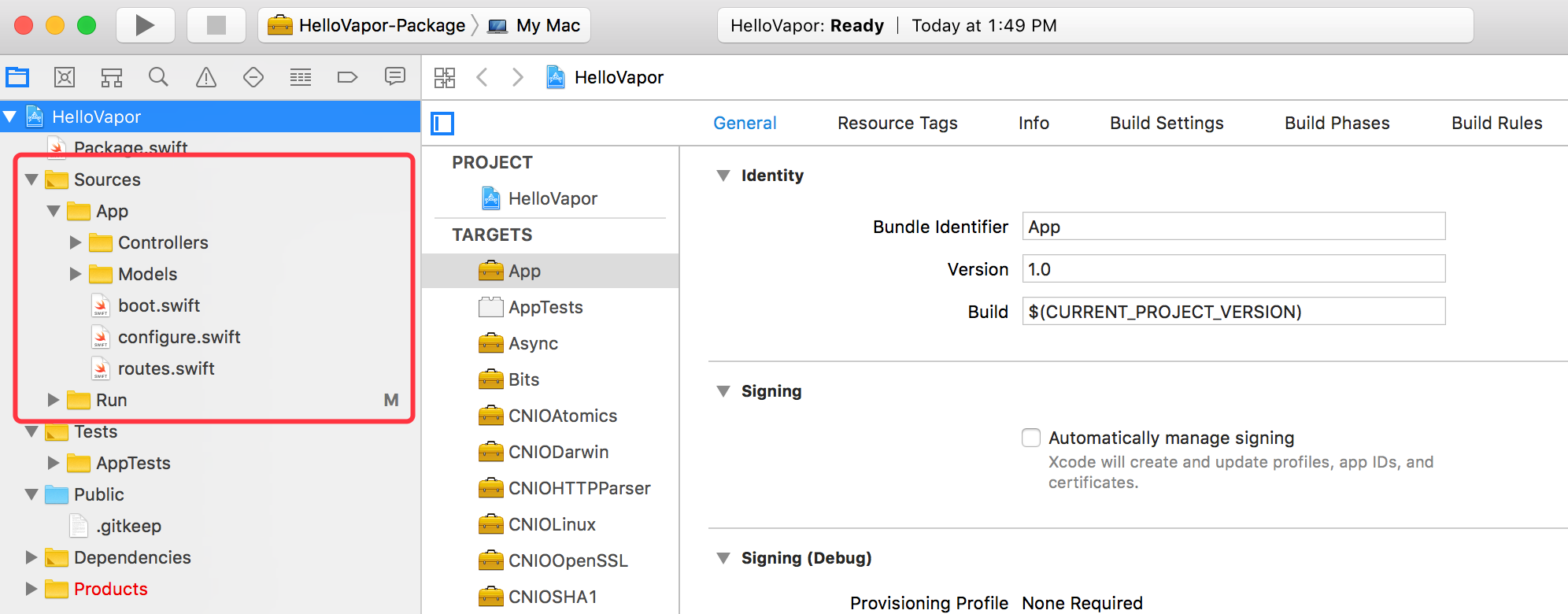Hide the project and targets list
Viewport: 1568px width, 614px height.
[442, 124]
